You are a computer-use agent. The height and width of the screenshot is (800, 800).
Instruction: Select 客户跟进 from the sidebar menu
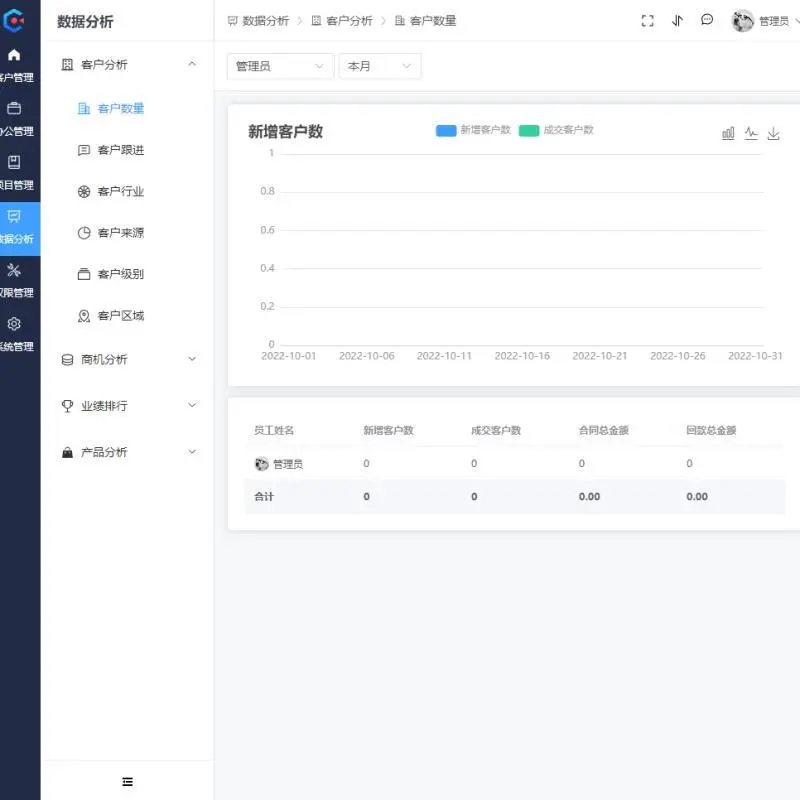coord(117,150)
